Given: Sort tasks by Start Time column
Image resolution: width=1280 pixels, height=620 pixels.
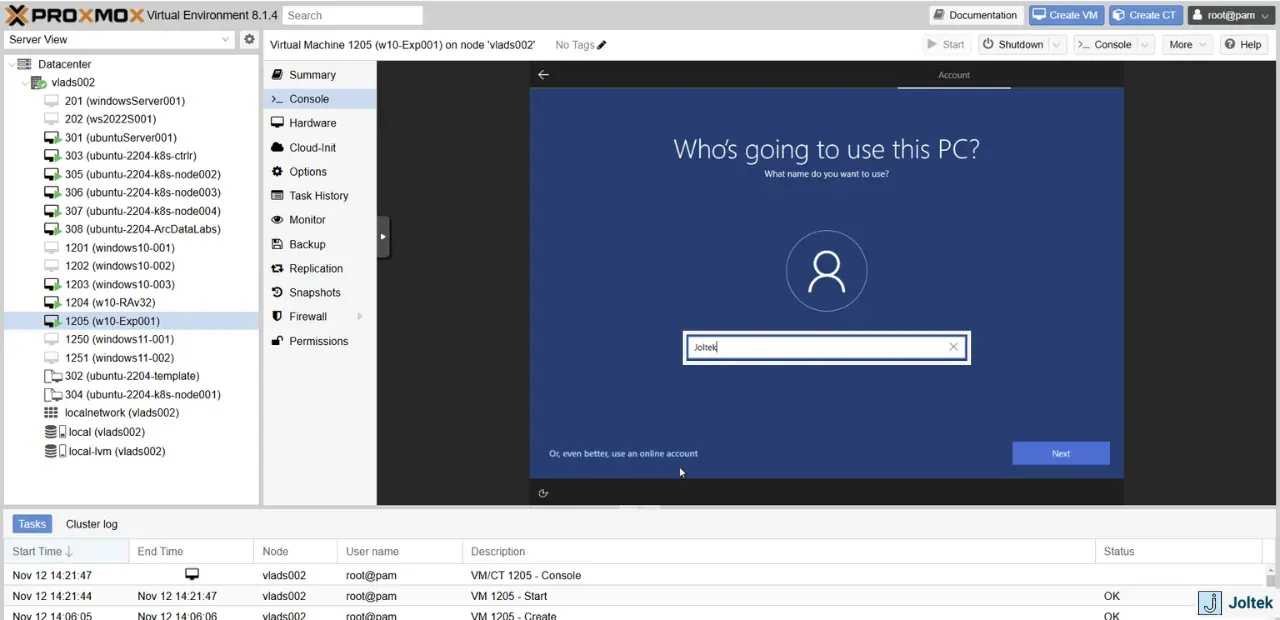Looking at the screenshot, I should pyautogui.click(x=65, y=551).
